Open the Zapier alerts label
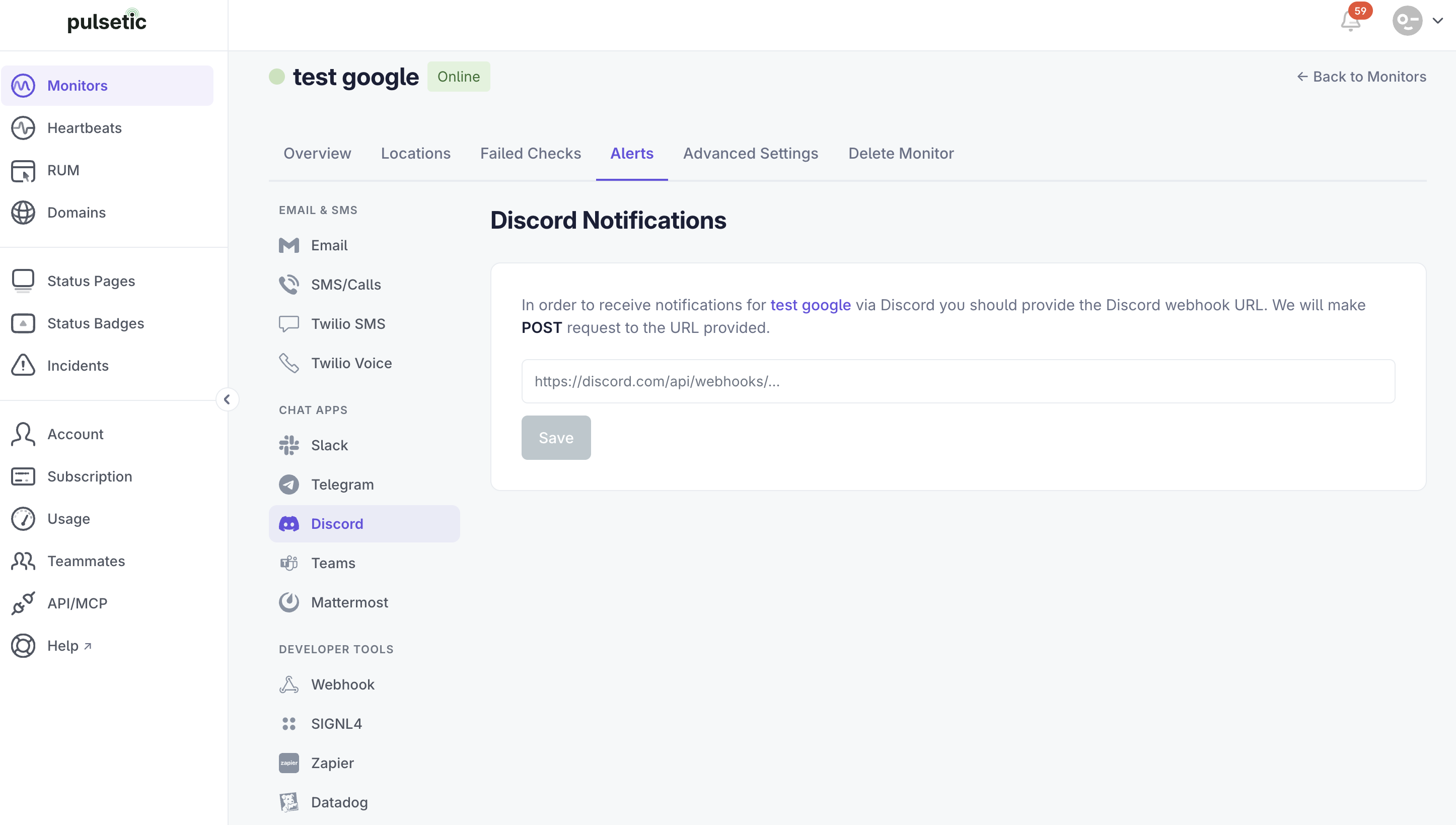The image size is (1456, 825). pyautogui.click(x=332, y=763)
